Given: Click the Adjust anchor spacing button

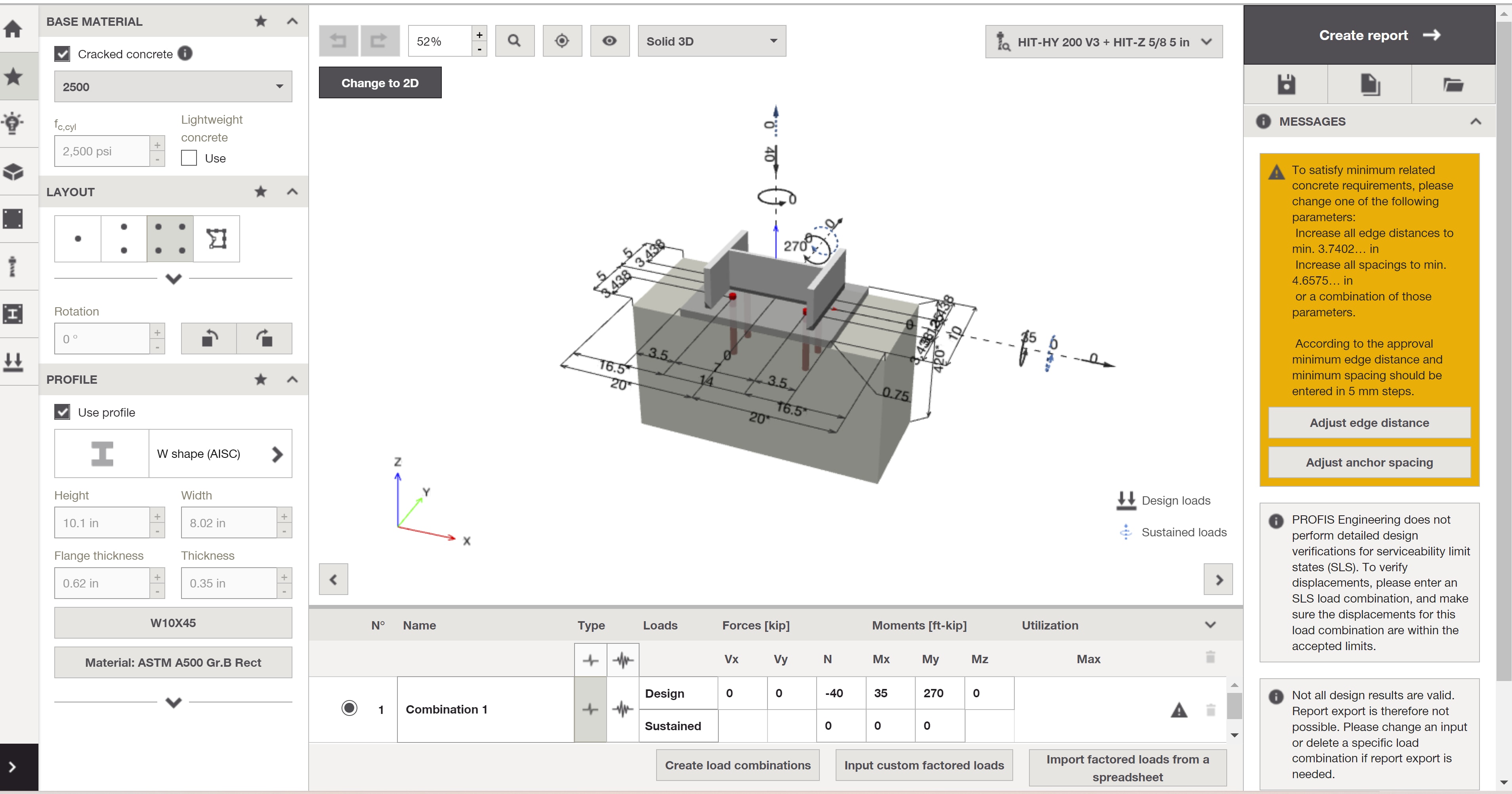Looking at the screenshot, I should click(x=1369, y=462).
